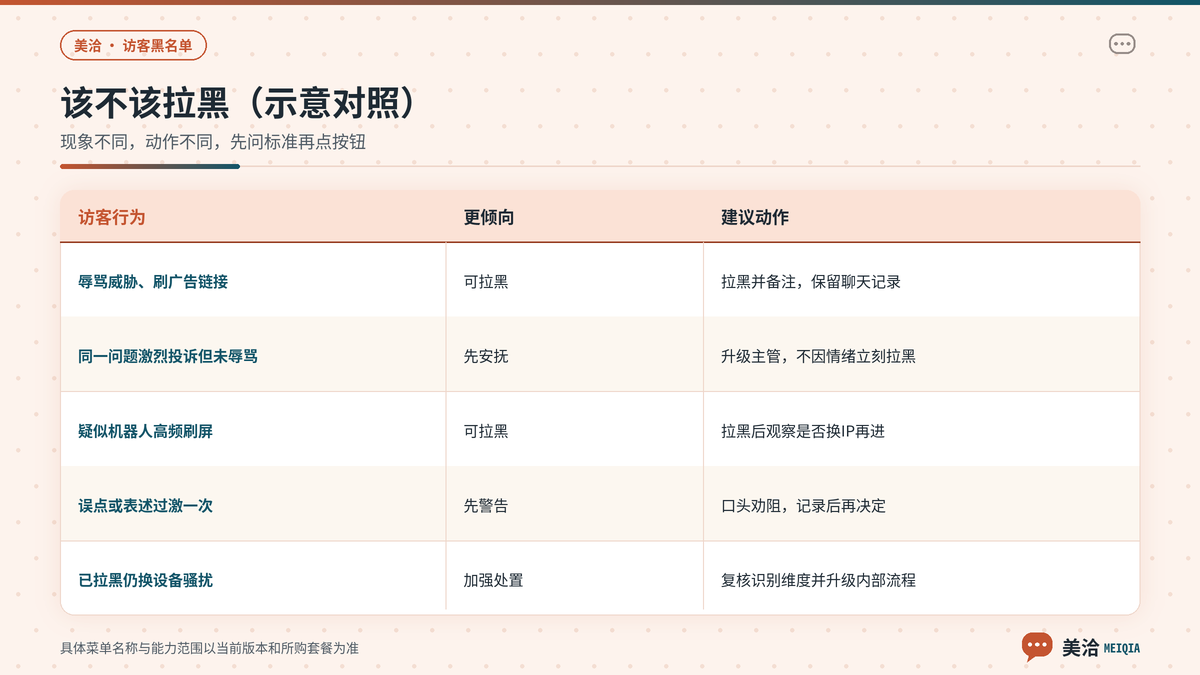Select the cell 误点或表述过激一次

click(x=145, y=506)
